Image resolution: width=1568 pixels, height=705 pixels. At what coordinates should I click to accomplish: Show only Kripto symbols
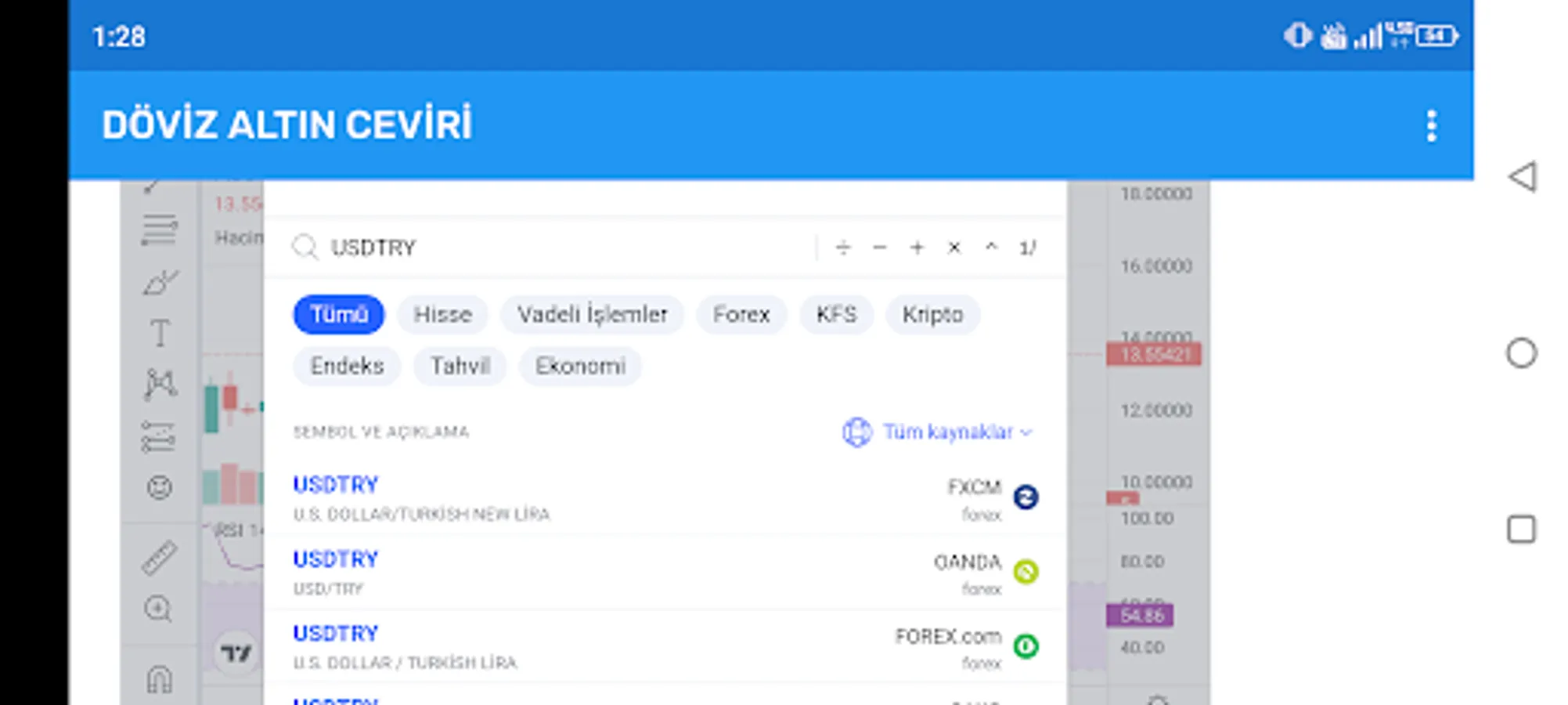tap(932, 315)
